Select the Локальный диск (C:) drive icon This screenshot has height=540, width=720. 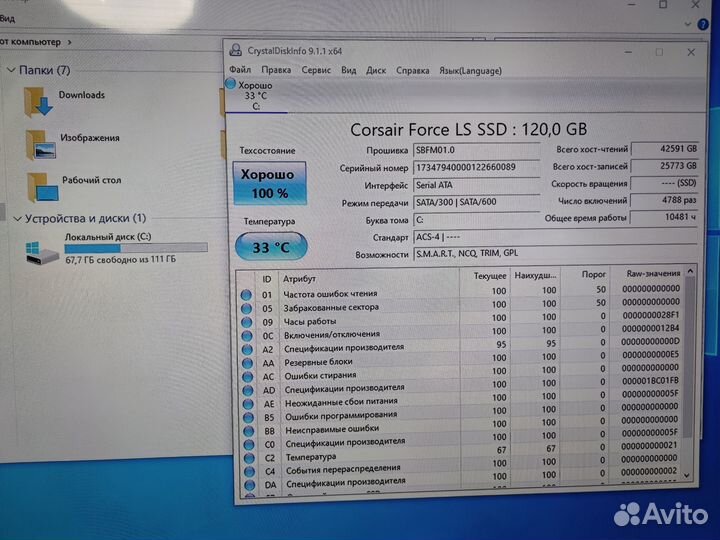[x=42, y=253]
